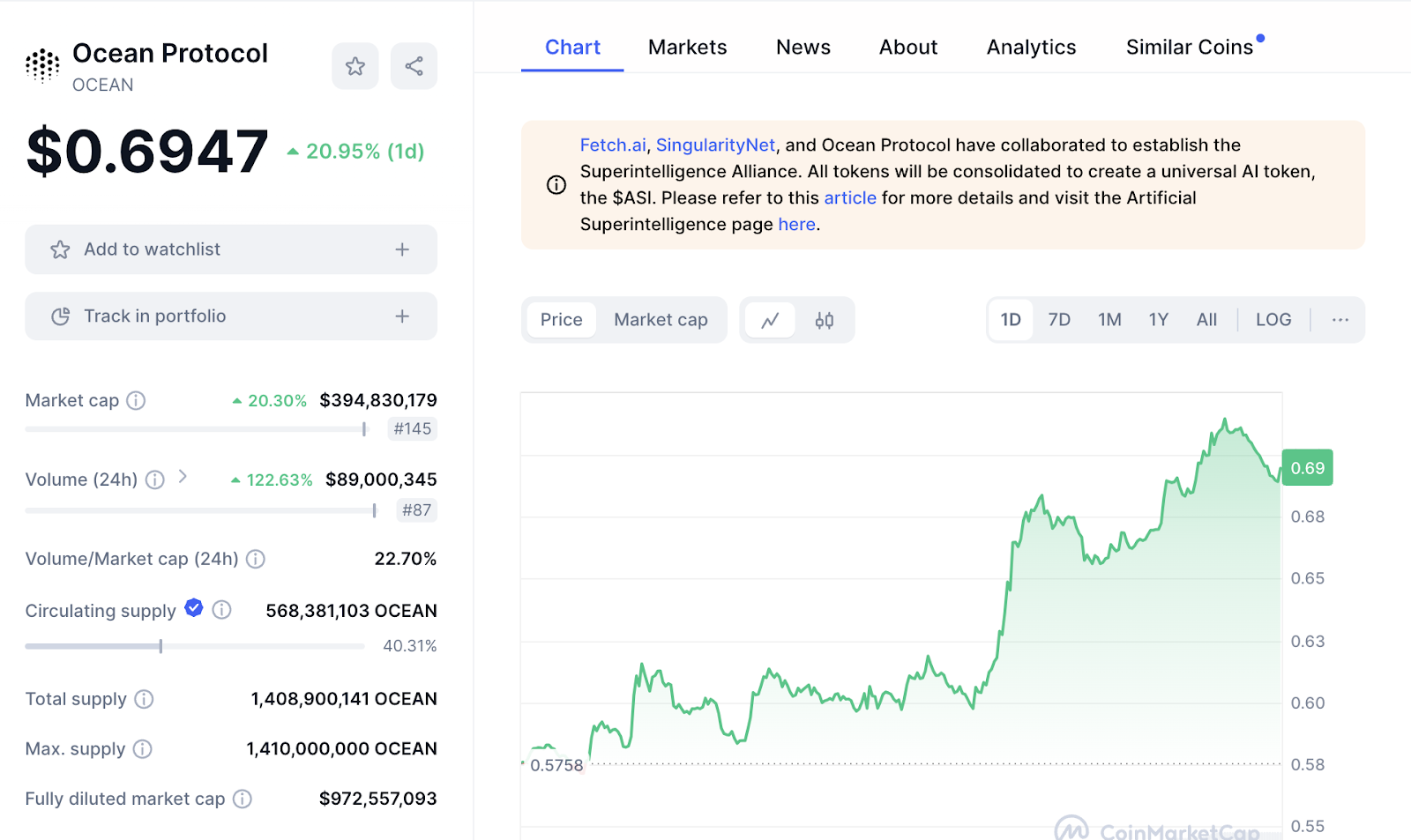Click the Total supply info icon
The height and width of the screenshot is (840, 1411).
[144, 699]
